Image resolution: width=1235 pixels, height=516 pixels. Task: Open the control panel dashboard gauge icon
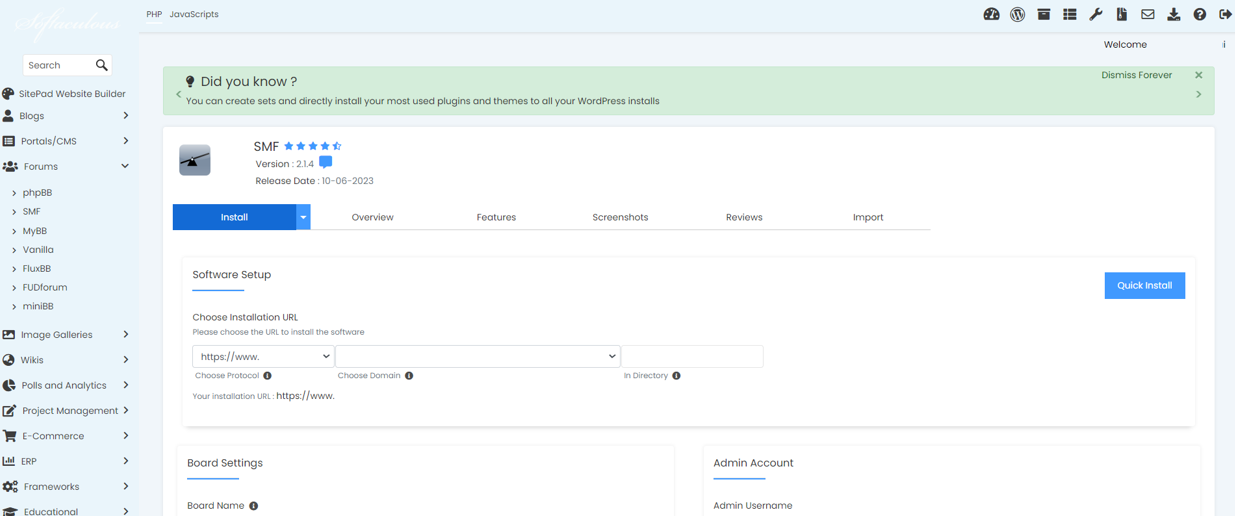point(991,14)
